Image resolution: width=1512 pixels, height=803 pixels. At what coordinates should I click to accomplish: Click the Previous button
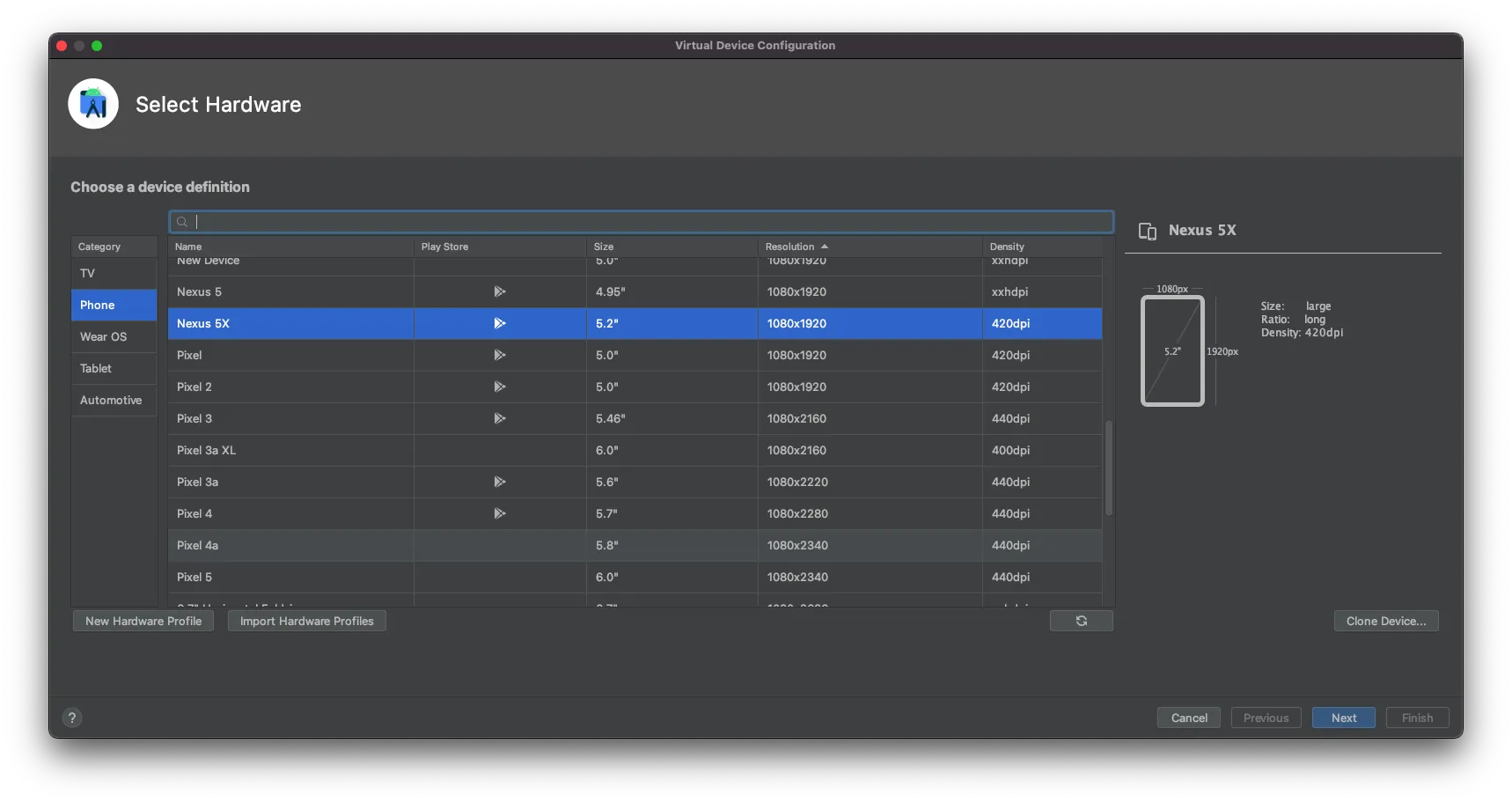(x=1266, y=718)
